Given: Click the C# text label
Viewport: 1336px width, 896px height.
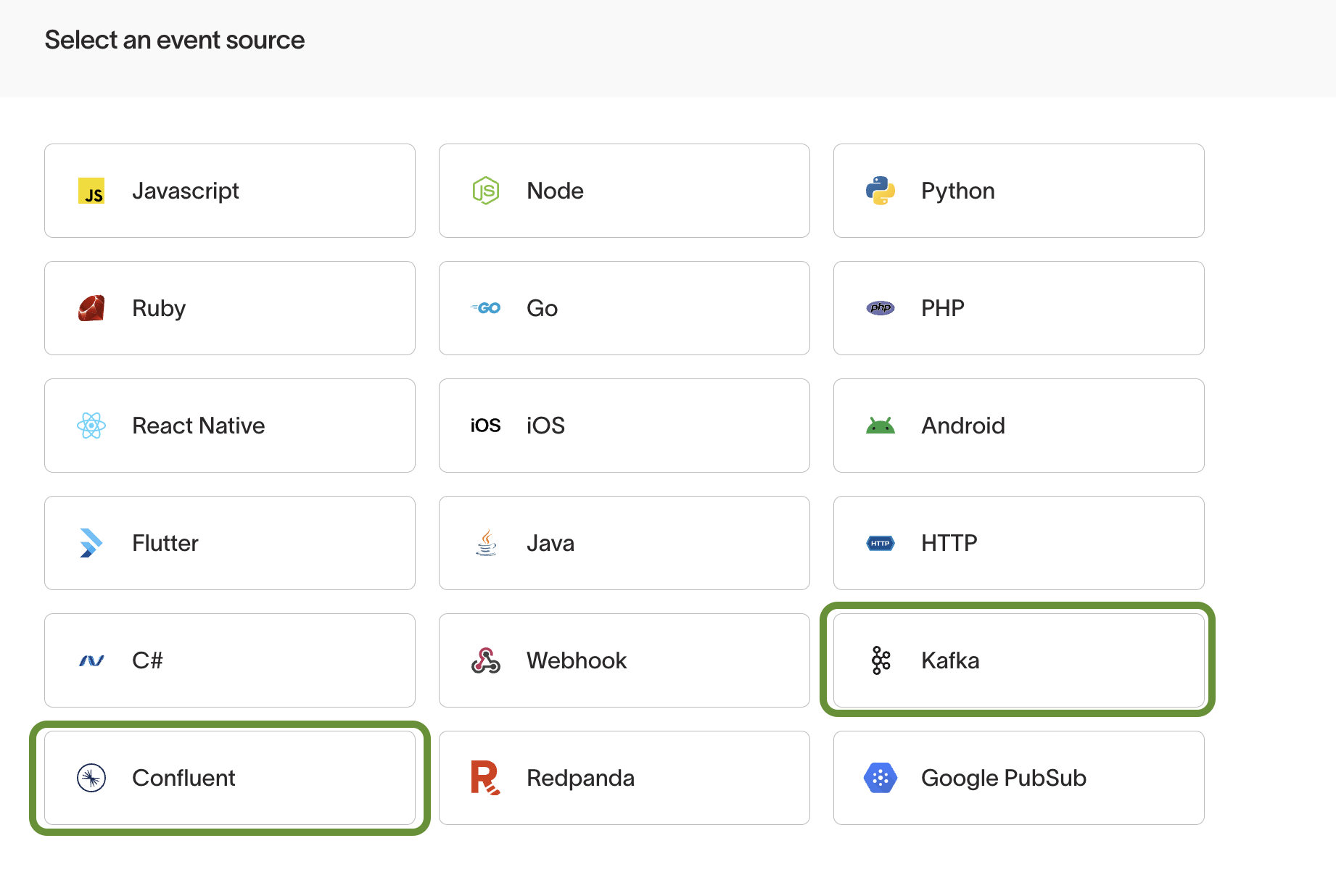Looking at the screenshot, I should 147,660.
